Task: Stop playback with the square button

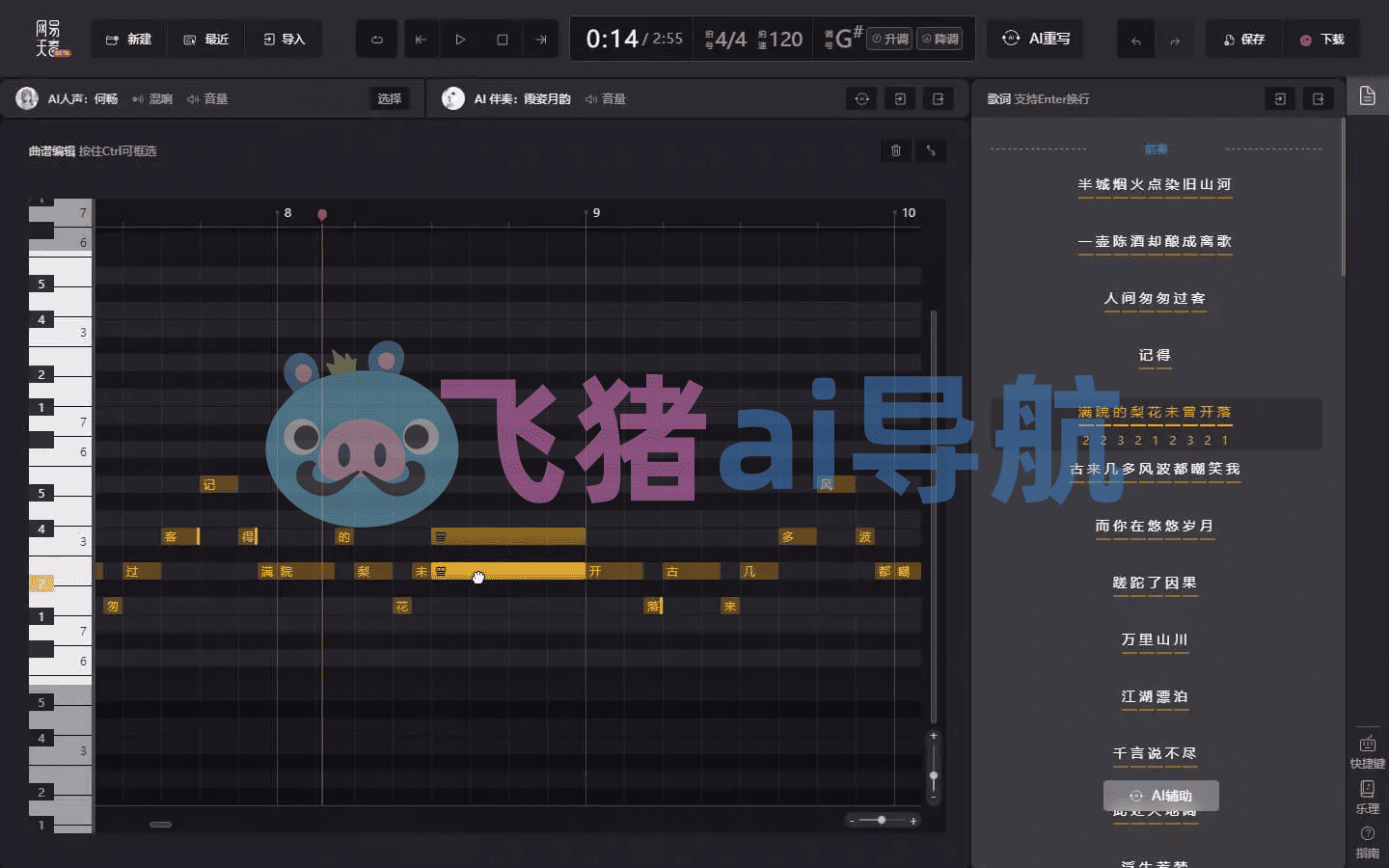Action: point(502,40)
